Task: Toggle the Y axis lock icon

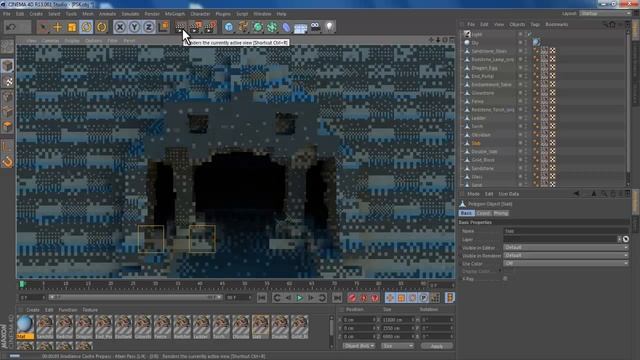Action: point(134,27)
